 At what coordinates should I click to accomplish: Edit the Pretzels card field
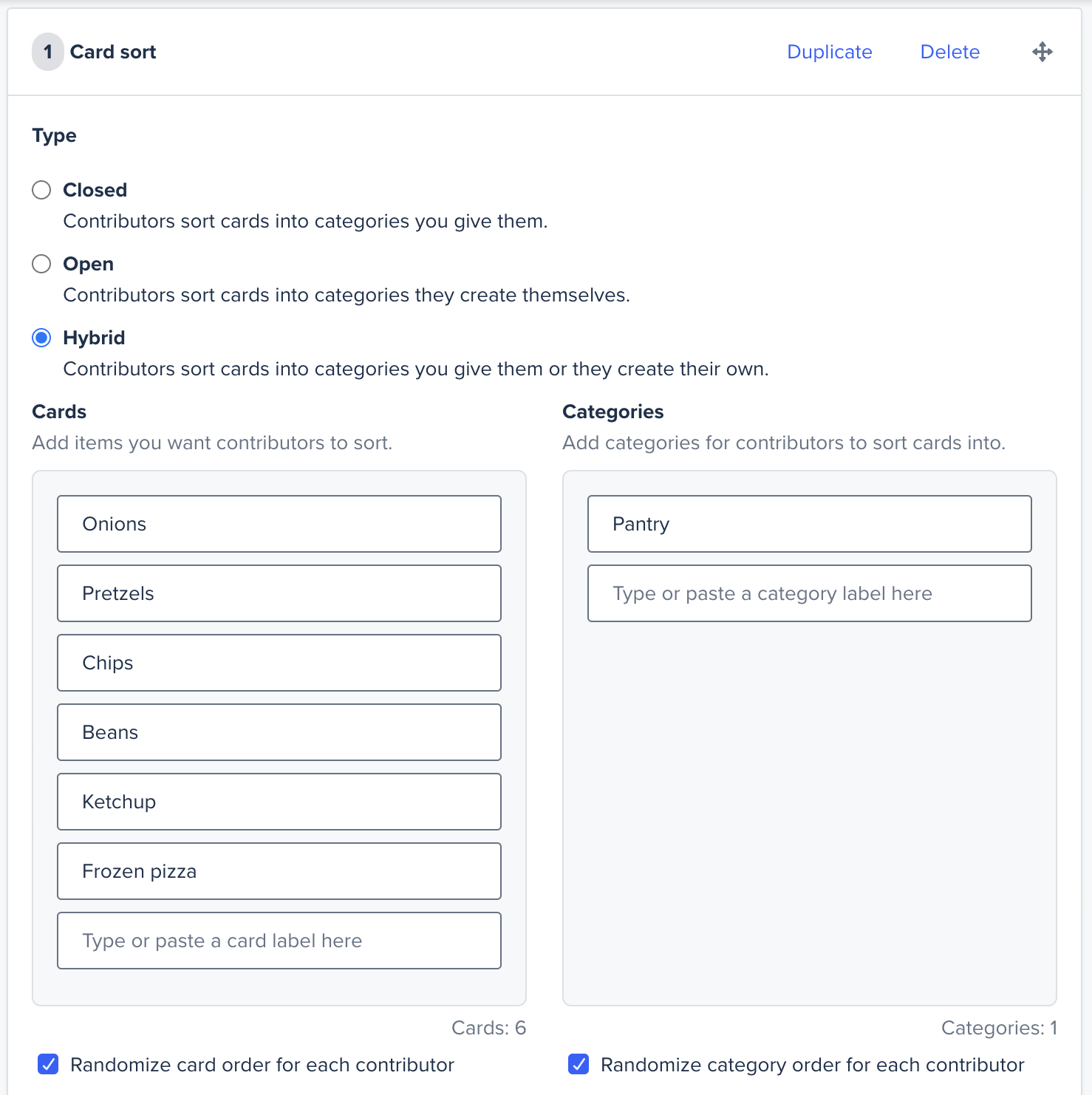click(x=279, y=593)
